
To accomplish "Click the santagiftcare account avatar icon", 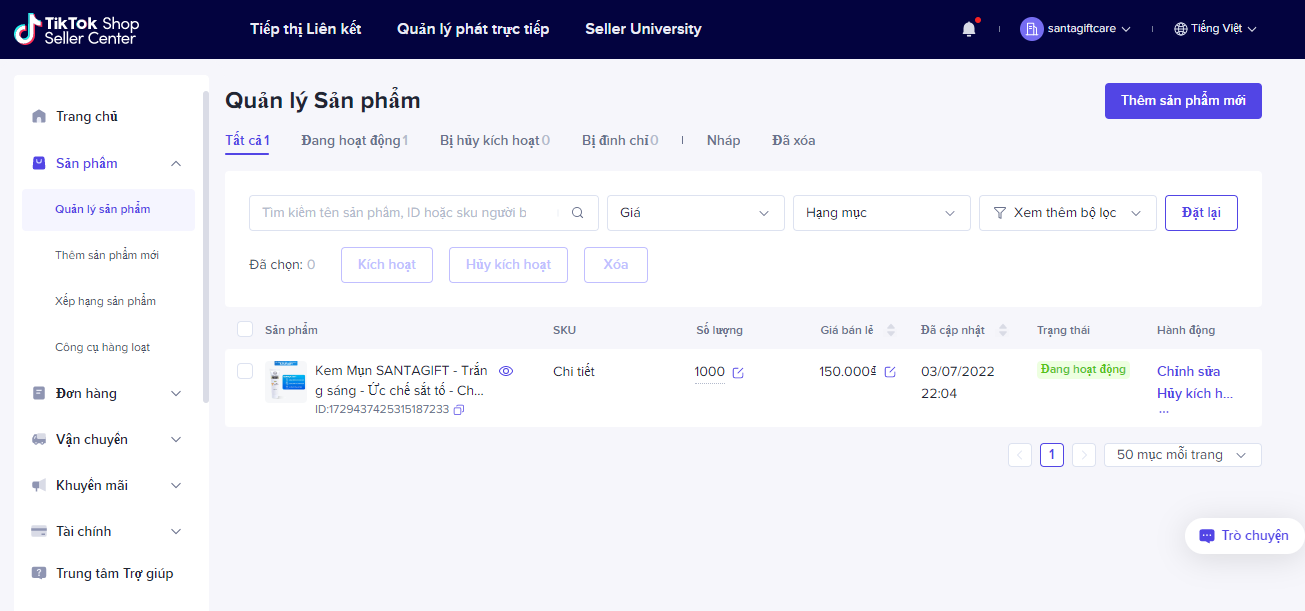I will pyautogui.click(x=1031, y=29).
